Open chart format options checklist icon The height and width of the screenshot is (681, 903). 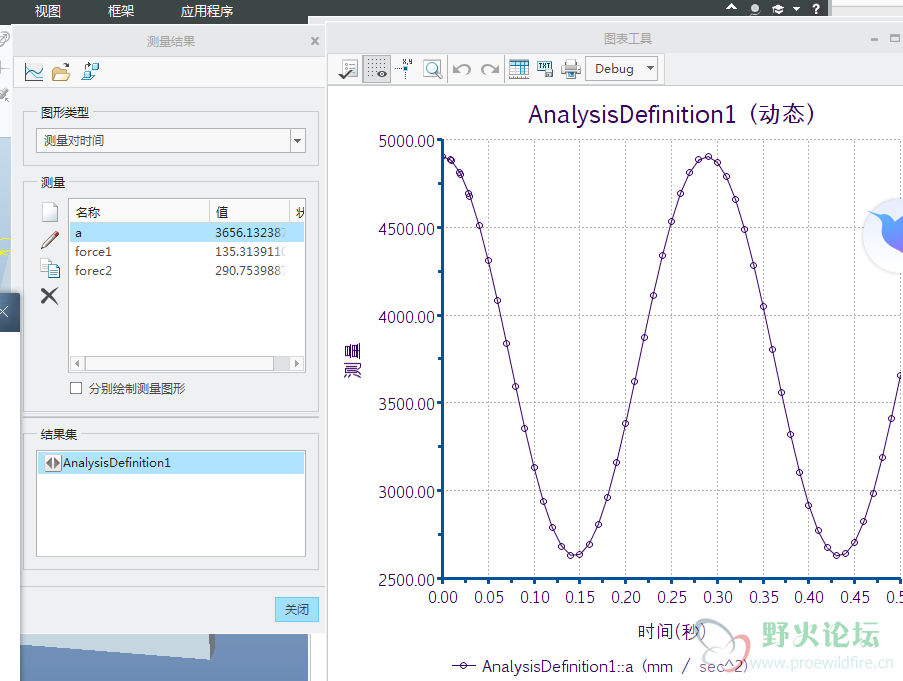pyautogui.click(x=348, y=69)
